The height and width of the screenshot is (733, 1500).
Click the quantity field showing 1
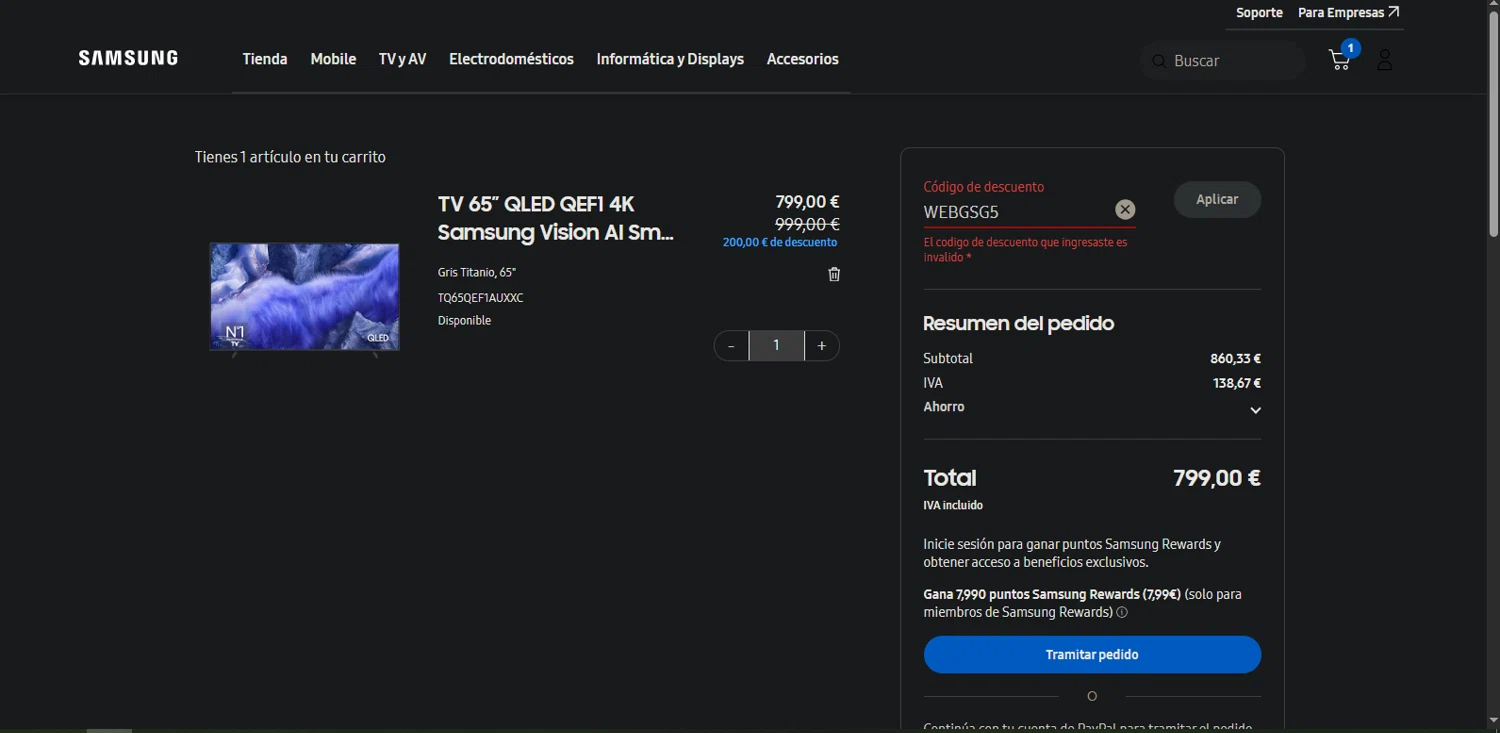[x=776, y=346]
